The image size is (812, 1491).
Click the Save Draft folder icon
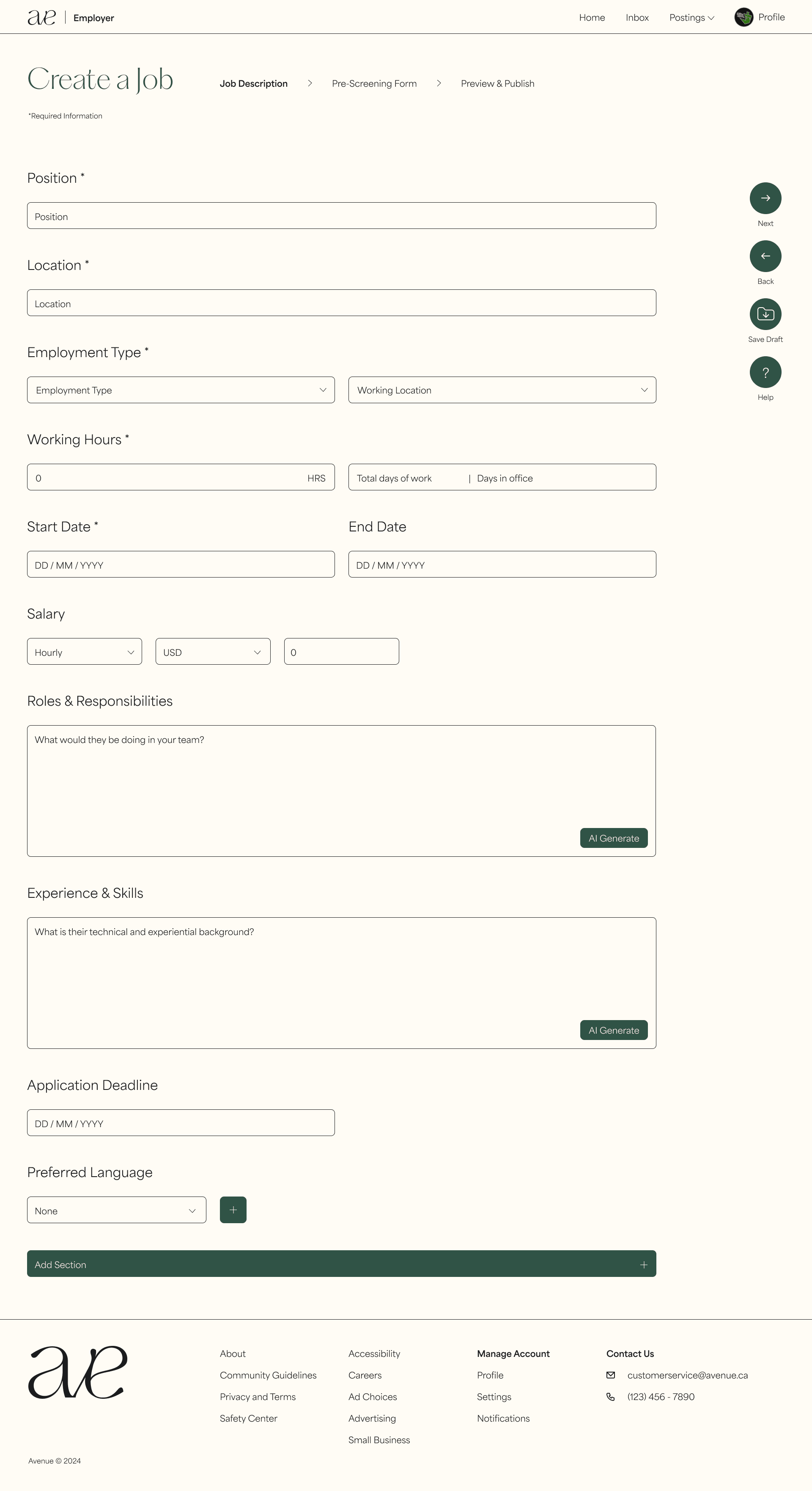point(765,314)
